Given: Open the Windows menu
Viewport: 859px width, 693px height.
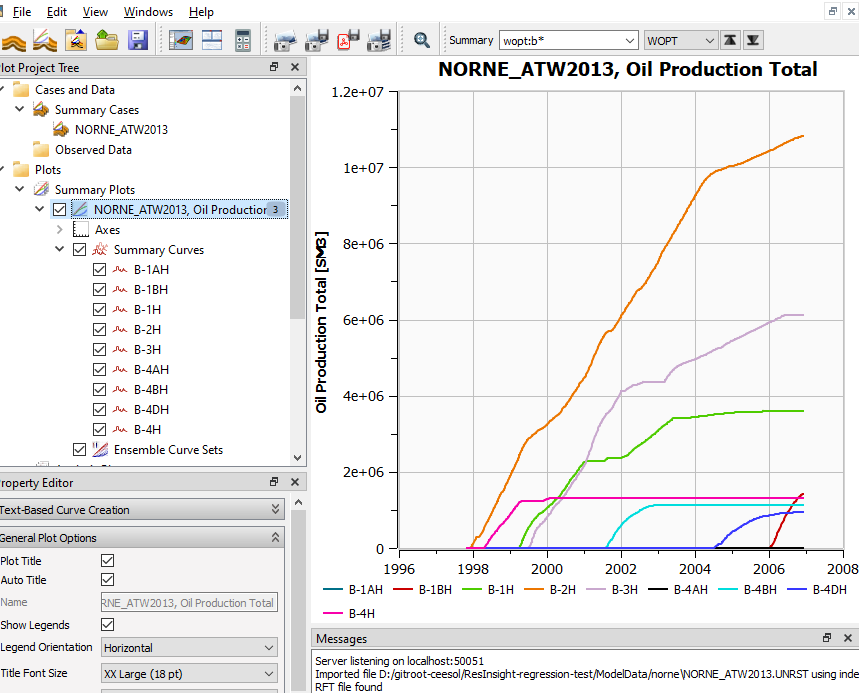Looking at the screenshot, I should pyautogui.click(x=148, y=11).
